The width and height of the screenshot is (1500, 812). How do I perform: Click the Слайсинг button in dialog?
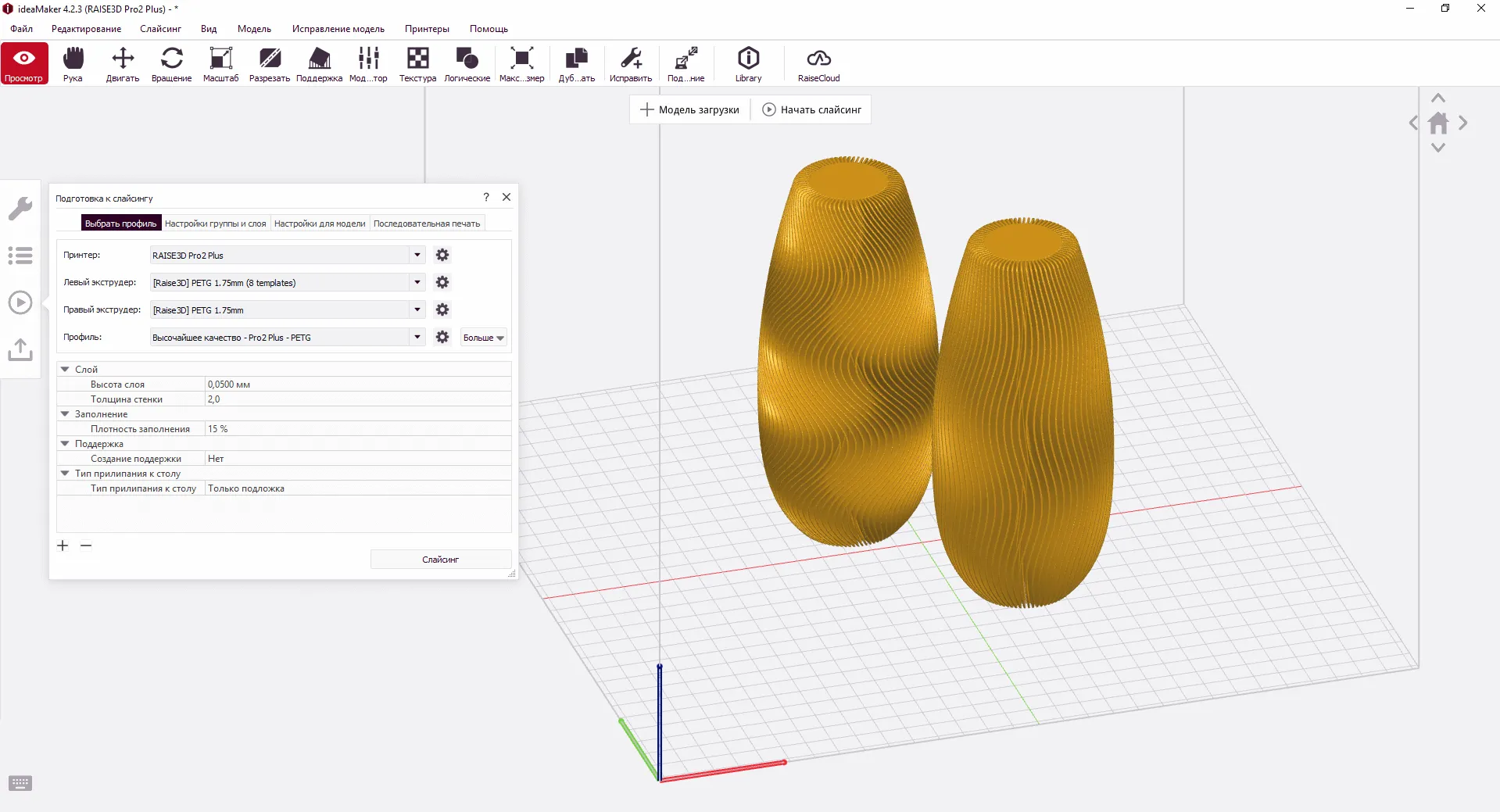pos(441,560)
